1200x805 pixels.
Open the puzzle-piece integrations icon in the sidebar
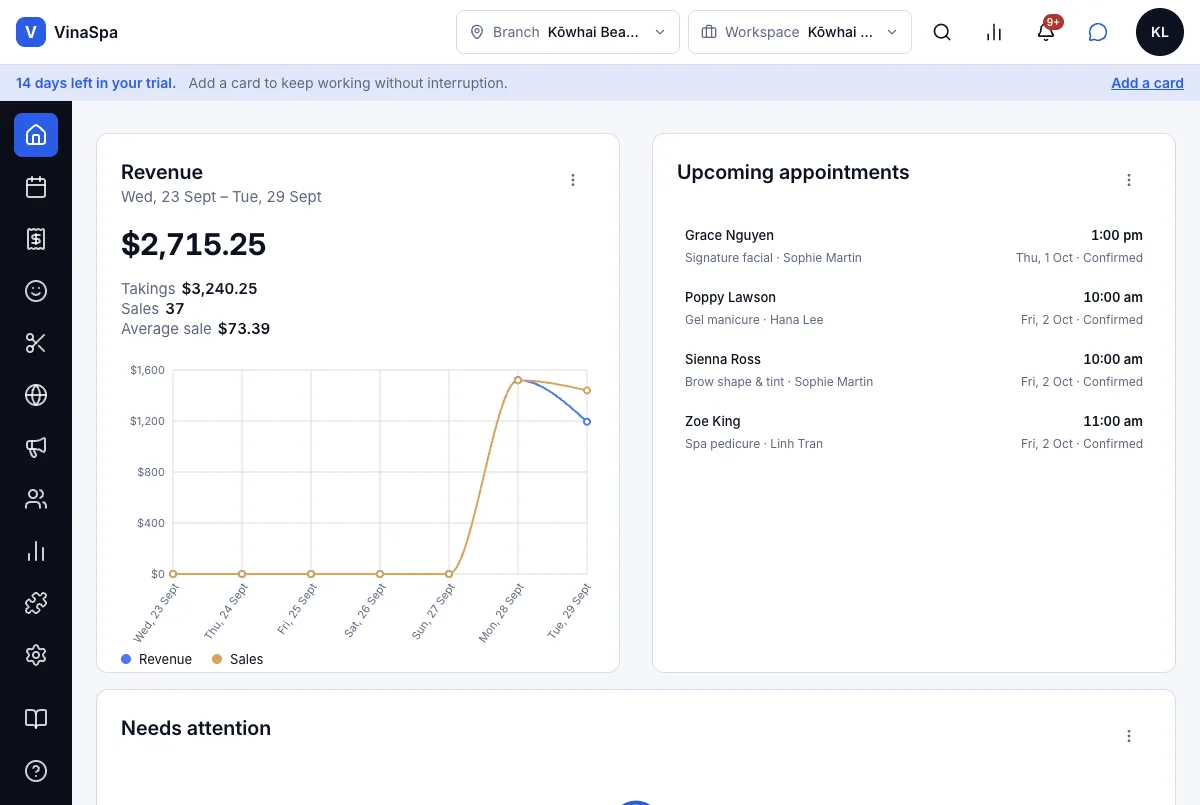pyautogui.click(x=36, y=603)
